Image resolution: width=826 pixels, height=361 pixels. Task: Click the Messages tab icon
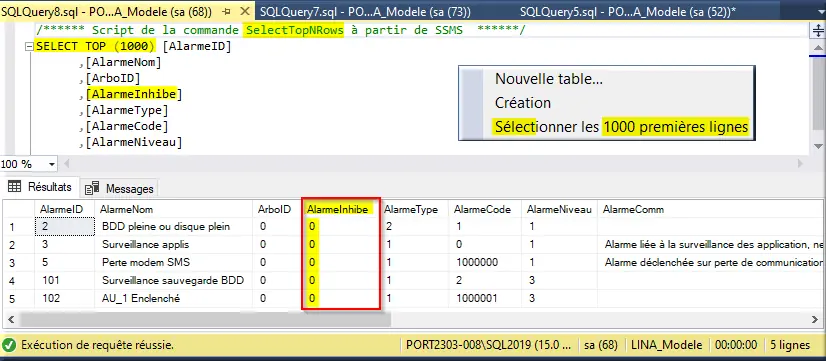point(92,188)
